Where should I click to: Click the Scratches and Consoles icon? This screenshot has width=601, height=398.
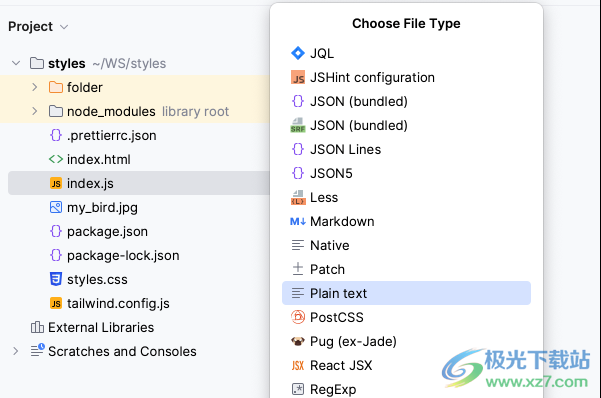(38, 350)
